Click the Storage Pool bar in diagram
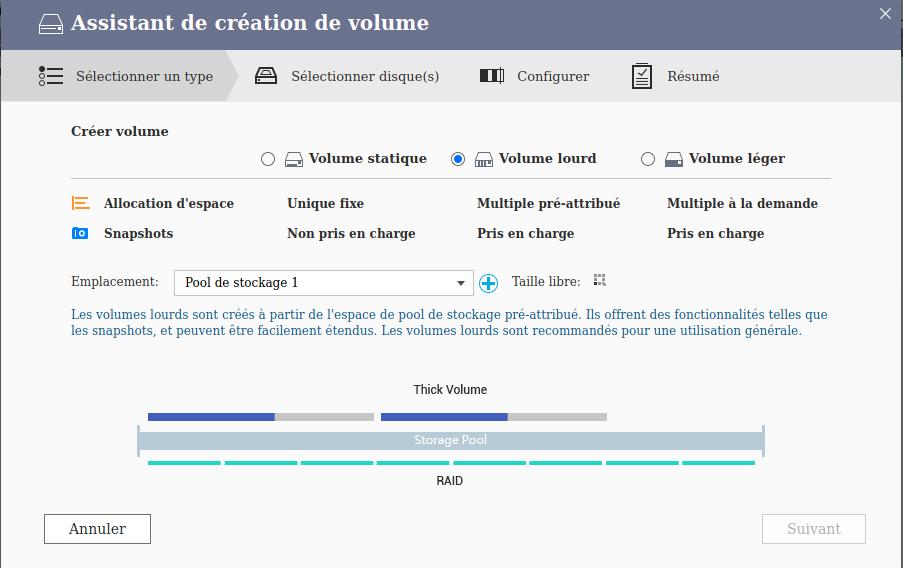The image size is (903, 568). 450,440
